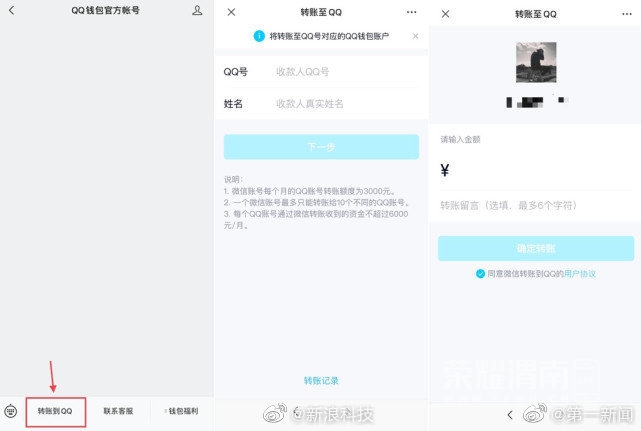The width and height of the screenshot is (641, 431).
Task: Open the 转账到QQ menu
Action: coord(56,411)
